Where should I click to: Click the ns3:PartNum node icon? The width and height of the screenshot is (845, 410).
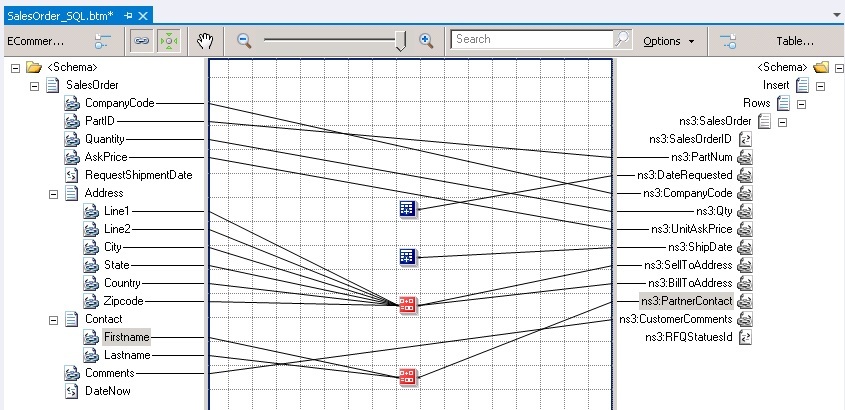click(745, 157)
